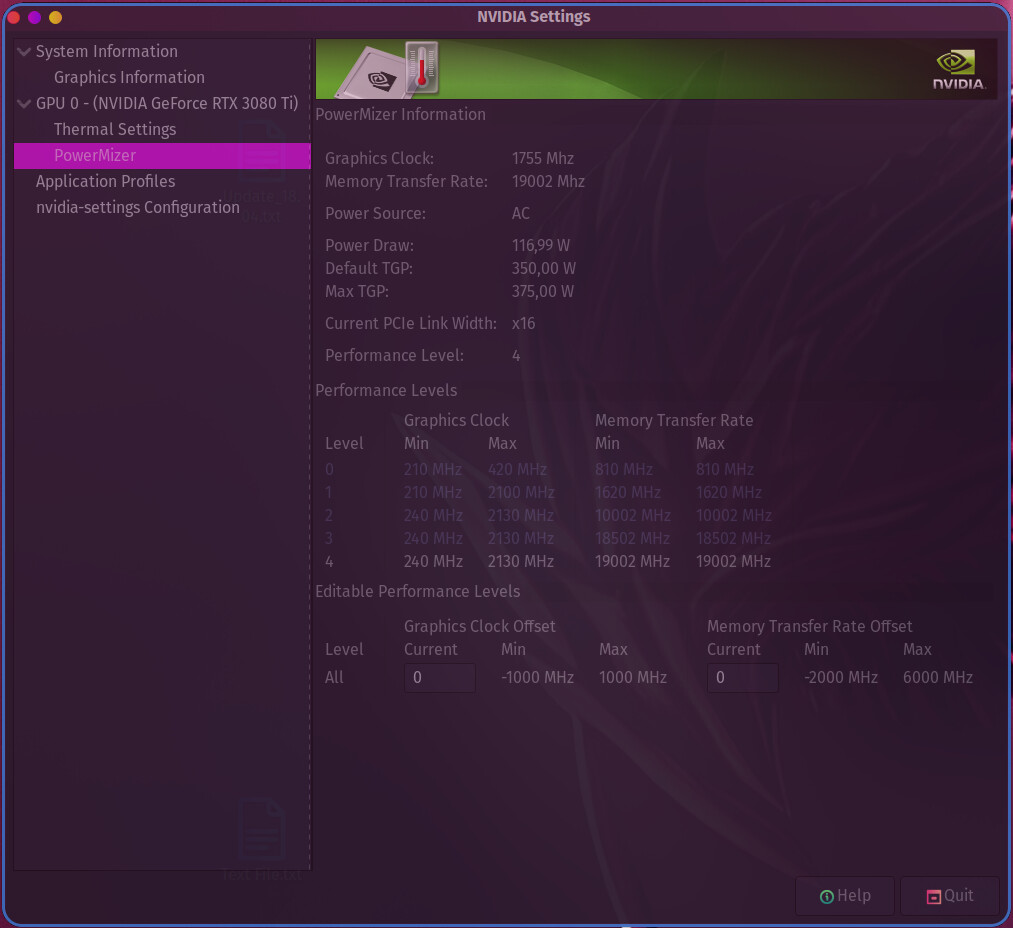The height and width of the screenshot is (928, 1013).
Task: Click the orange title bar button
Action: (x=56, y=17)
